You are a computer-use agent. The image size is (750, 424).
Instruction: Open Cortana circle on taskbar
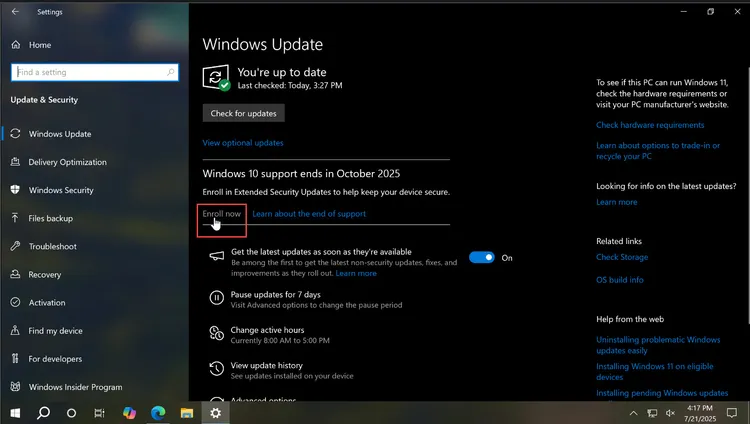coord(71,413)
